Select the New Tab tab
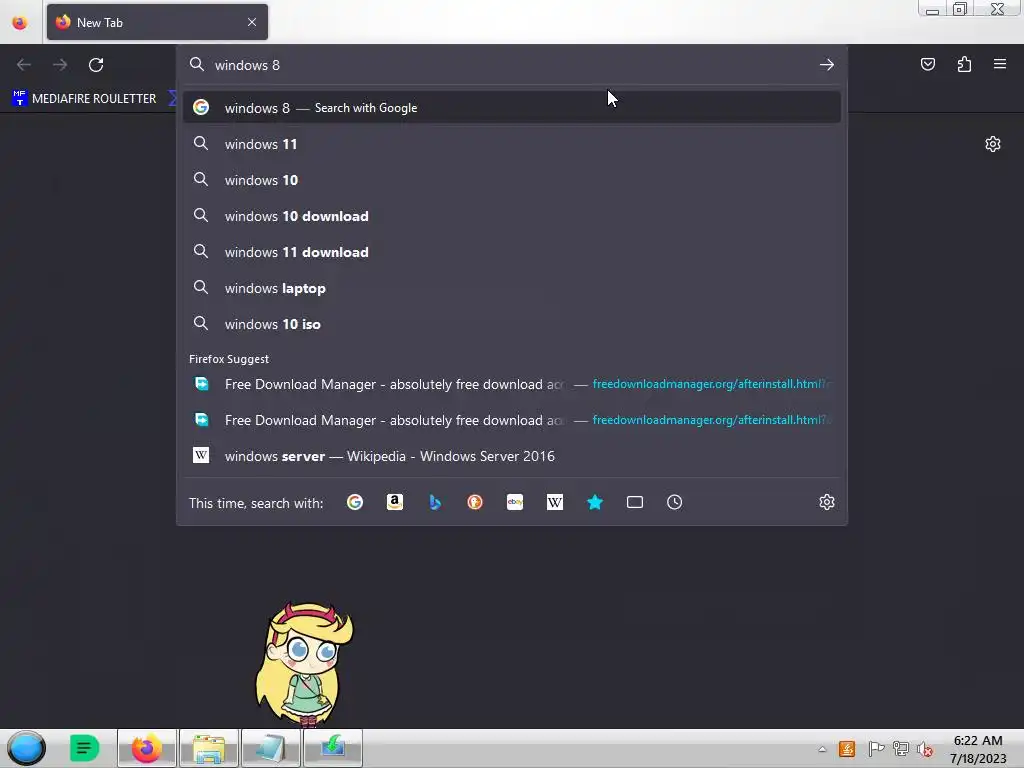 coord(157,22)
